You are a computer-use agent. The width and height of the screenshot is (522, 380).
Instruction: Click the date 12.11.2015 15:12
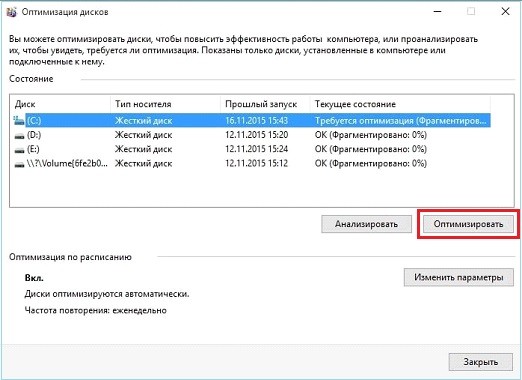point(256,164)
